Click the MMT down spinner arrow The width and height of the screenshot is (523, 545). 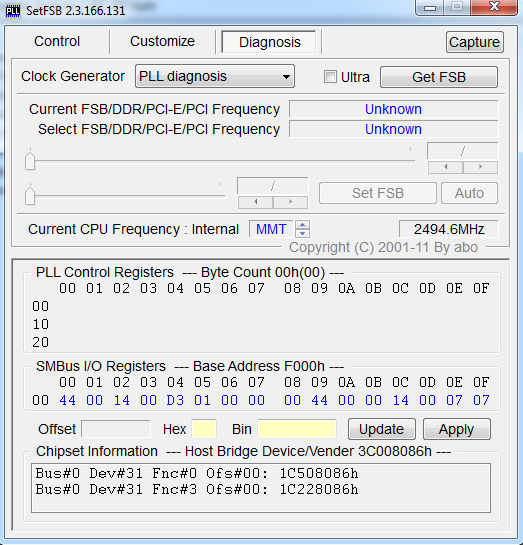[x=302, y=233]
